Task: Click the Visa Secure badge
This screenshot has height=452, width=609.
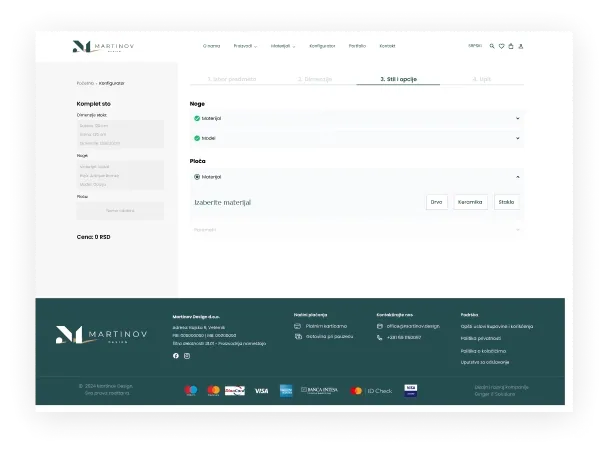Action: click(x=411, y=390)
